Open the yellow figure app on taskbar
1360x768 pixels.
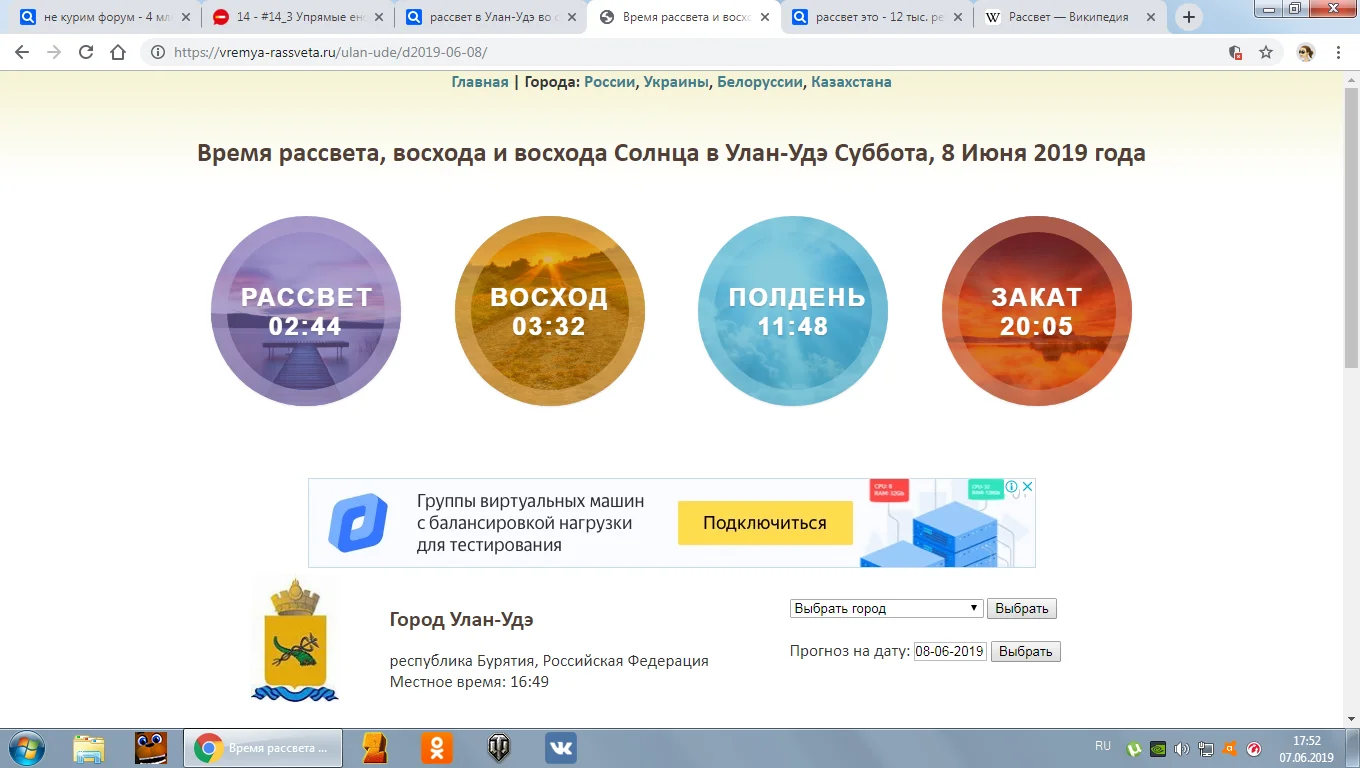(374, 748)
